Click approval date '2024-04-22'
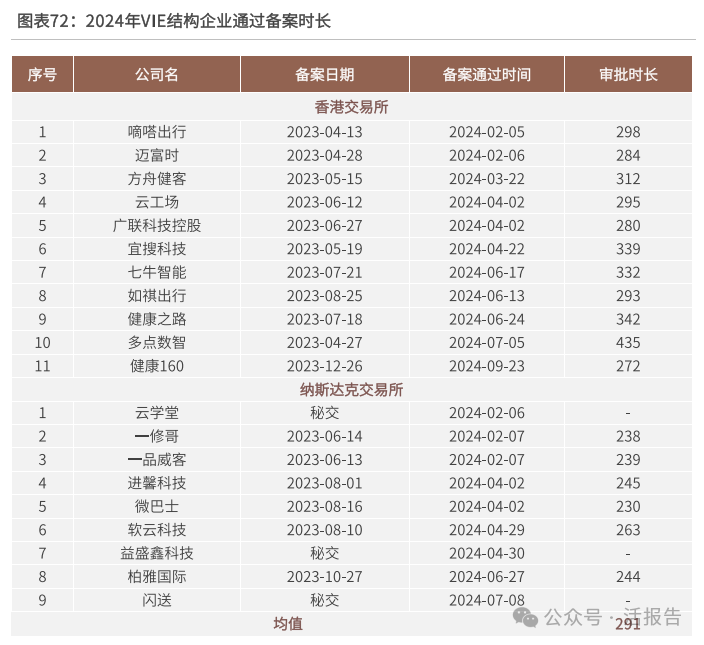This screenshot has width=704, height=645. click(x=487, y=249)
